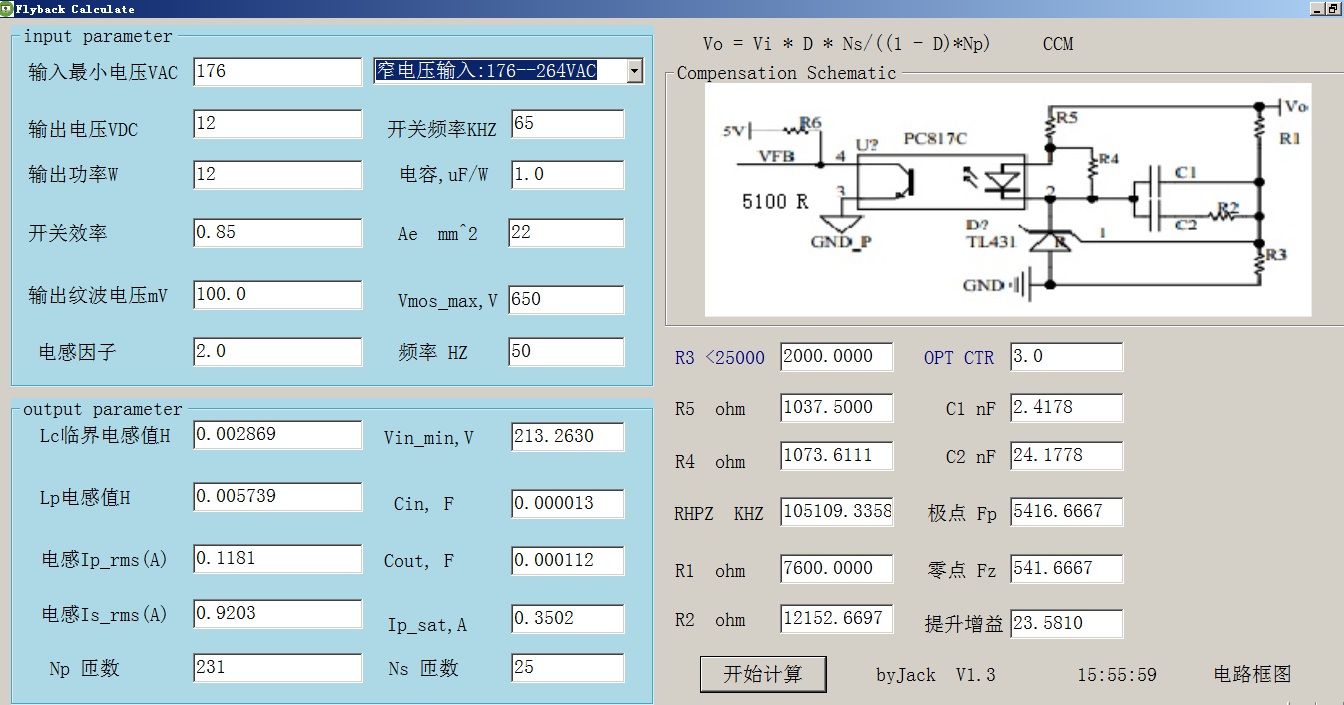Click the compensation schematic image
Viewport: 1344px width, 705px height.
pos(1007,199)
